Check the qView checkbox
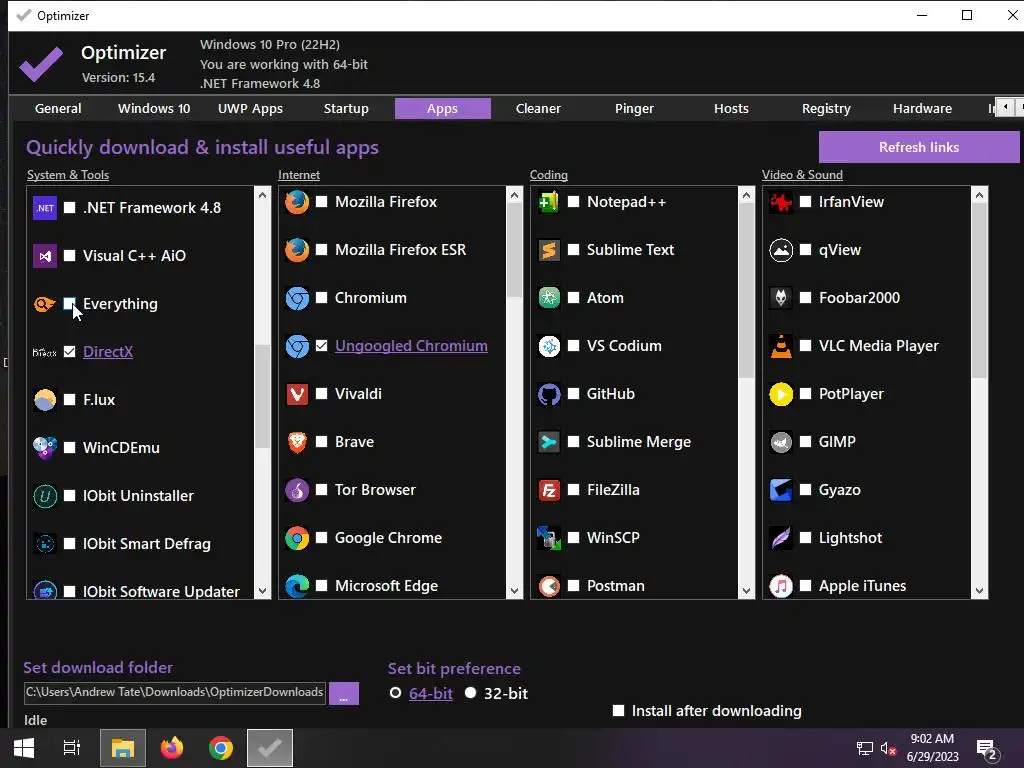This screenshot has height=768, width=1024. [806, 250]
